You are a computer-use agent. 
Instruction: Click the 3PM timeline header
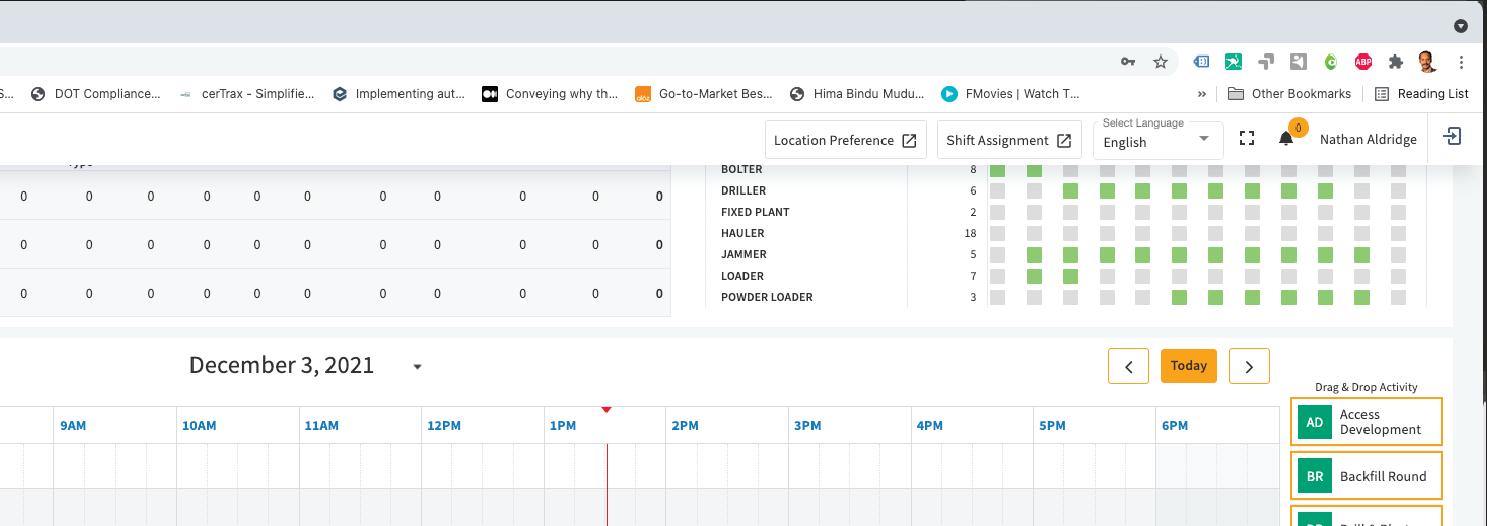point(808,426)
